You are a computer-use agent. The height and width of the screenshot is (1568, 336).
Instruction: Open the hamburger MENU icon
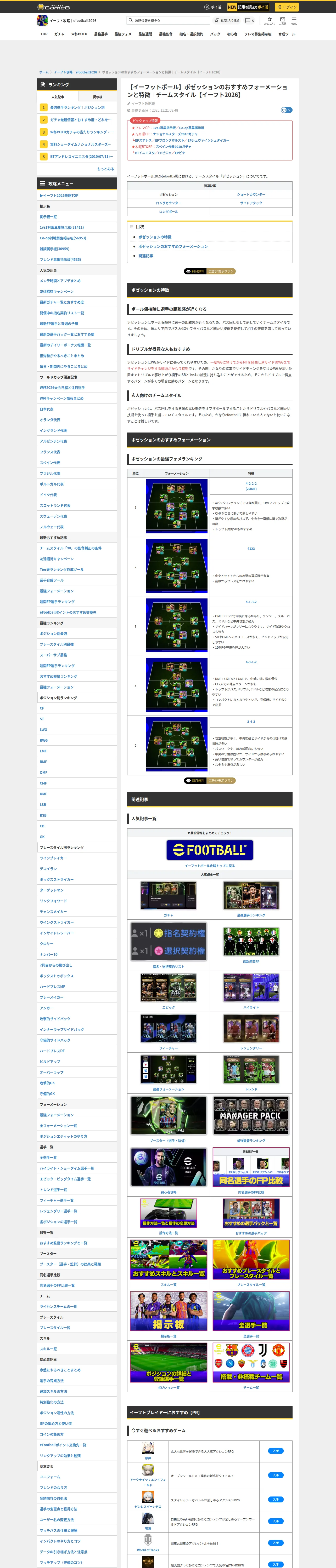click(x=294, y=21)
